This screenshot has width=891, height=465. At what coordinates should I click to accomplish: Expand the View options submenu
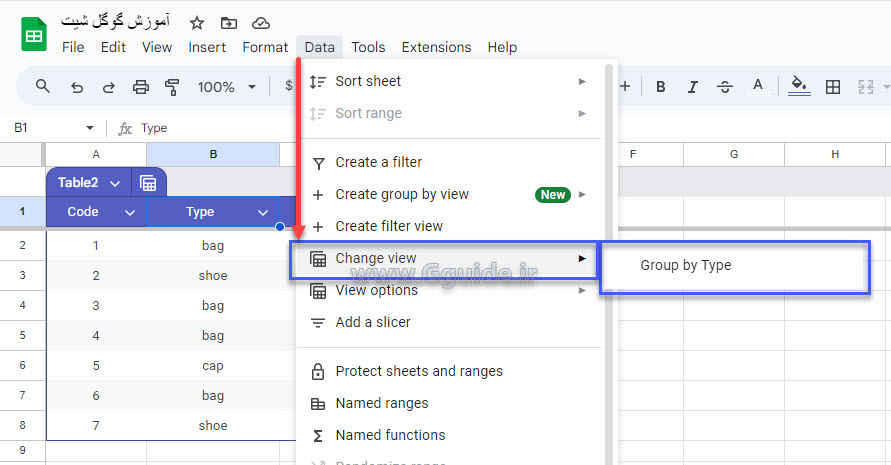(582, 290)
